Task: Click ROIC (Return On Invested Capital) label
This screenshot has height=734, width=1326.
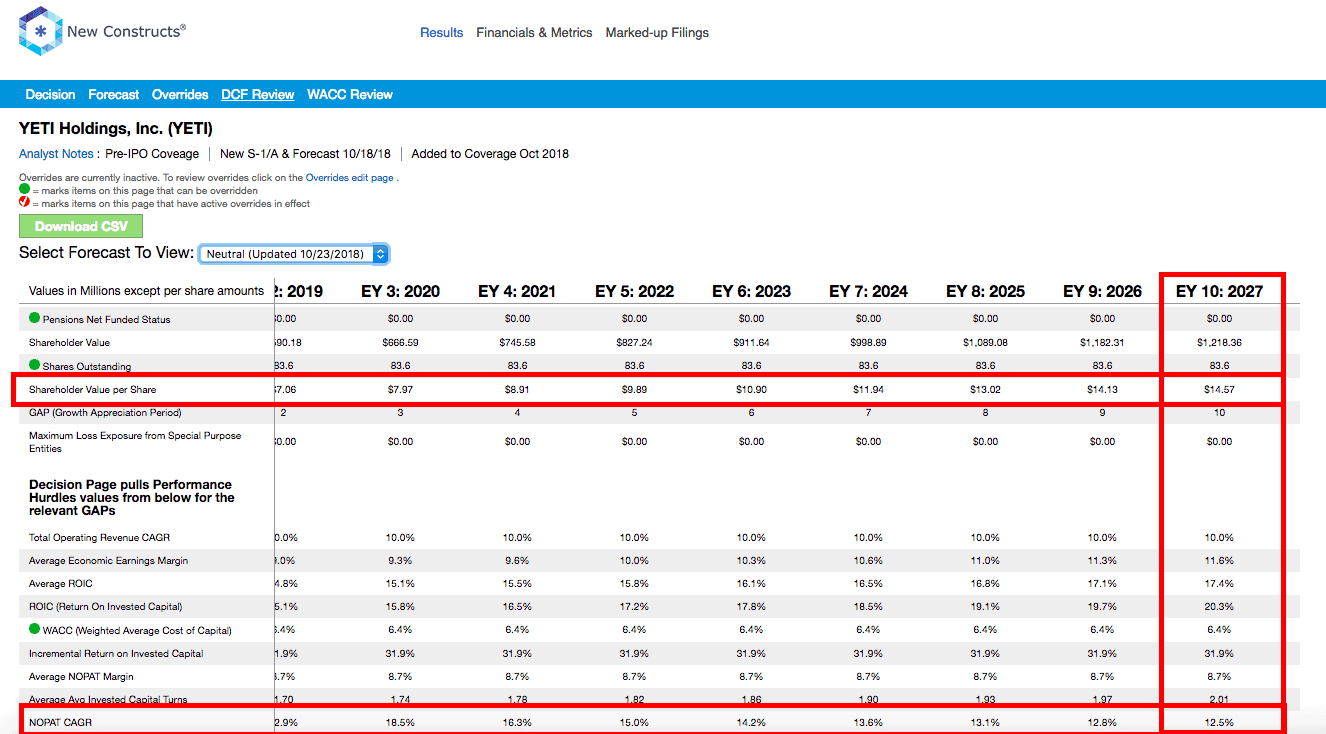Action: (x=105, y=607)
